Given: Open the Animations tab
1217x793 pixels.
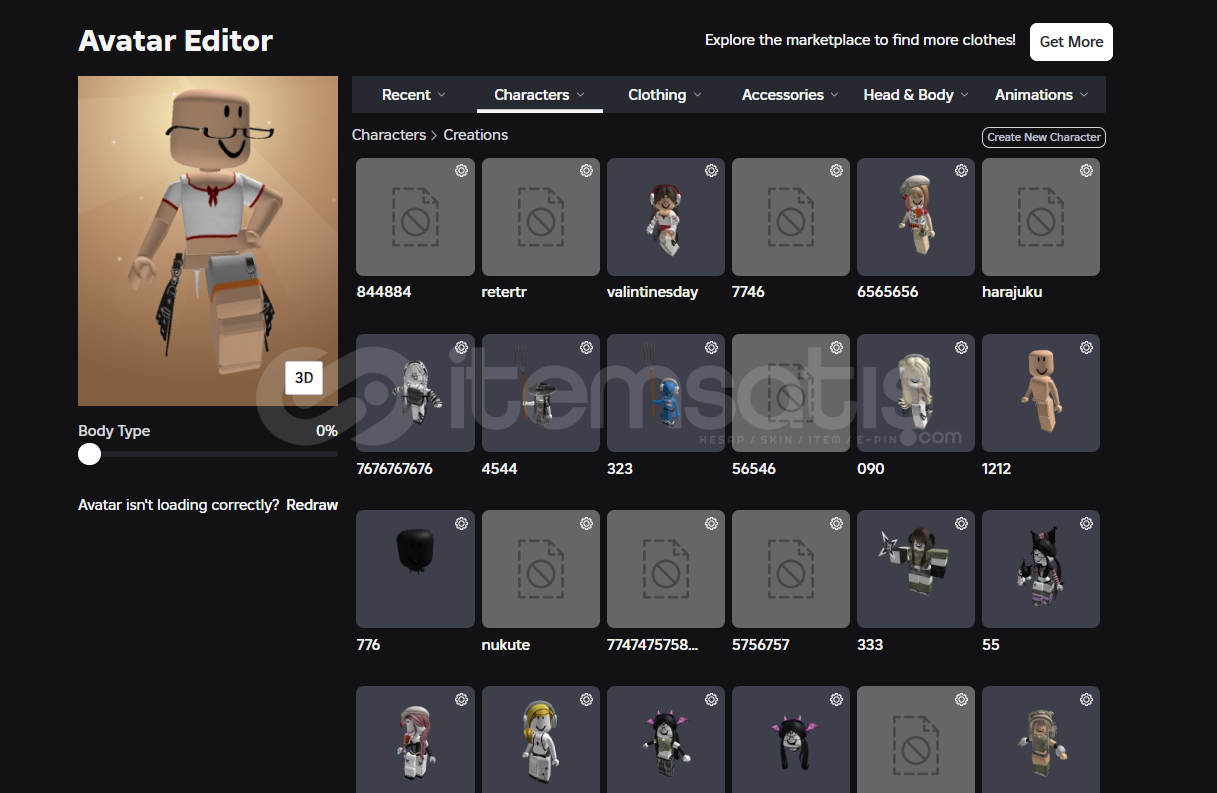Looking at the screenshot, I should (x=1041, y=95).
